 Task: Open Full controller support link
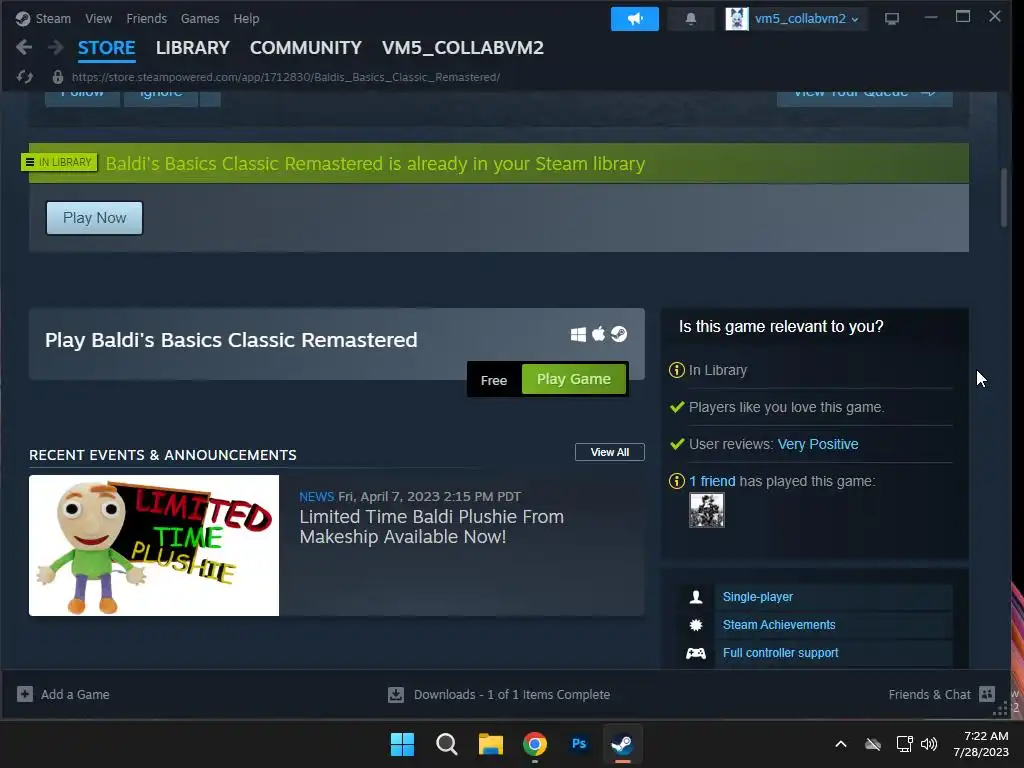tap(780, 653)
